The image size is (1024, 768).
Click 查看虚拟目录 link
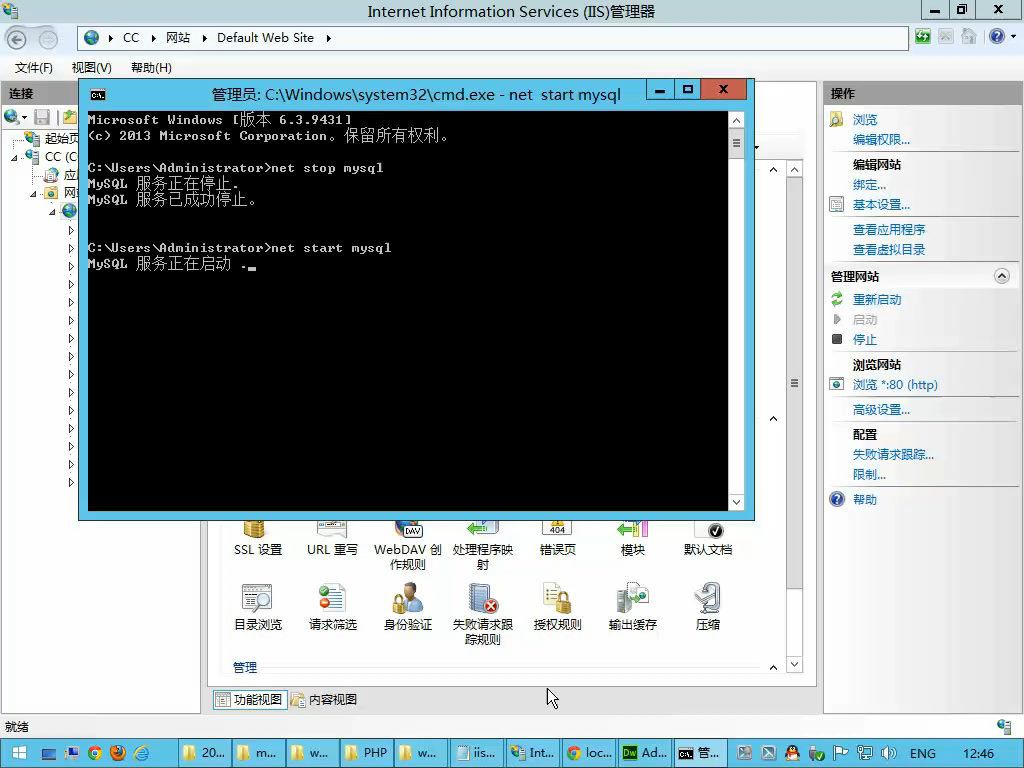[x=889, y=249]
